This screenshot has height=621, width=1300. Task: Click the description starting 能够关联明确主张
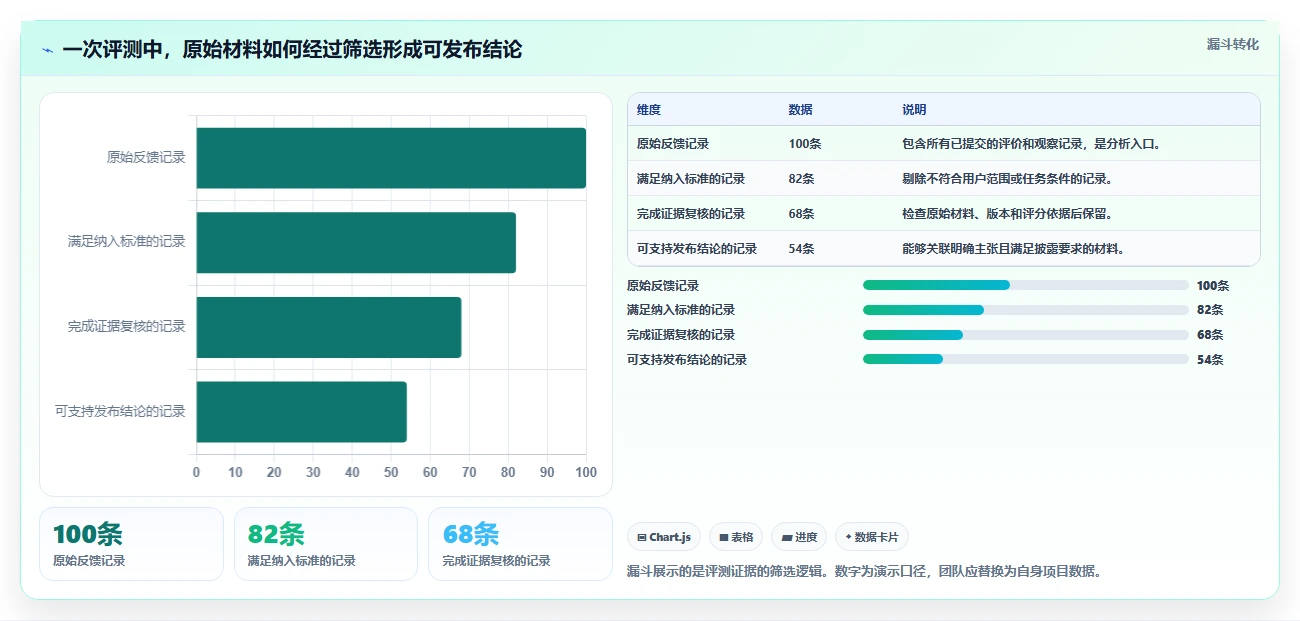(1014, 249)
